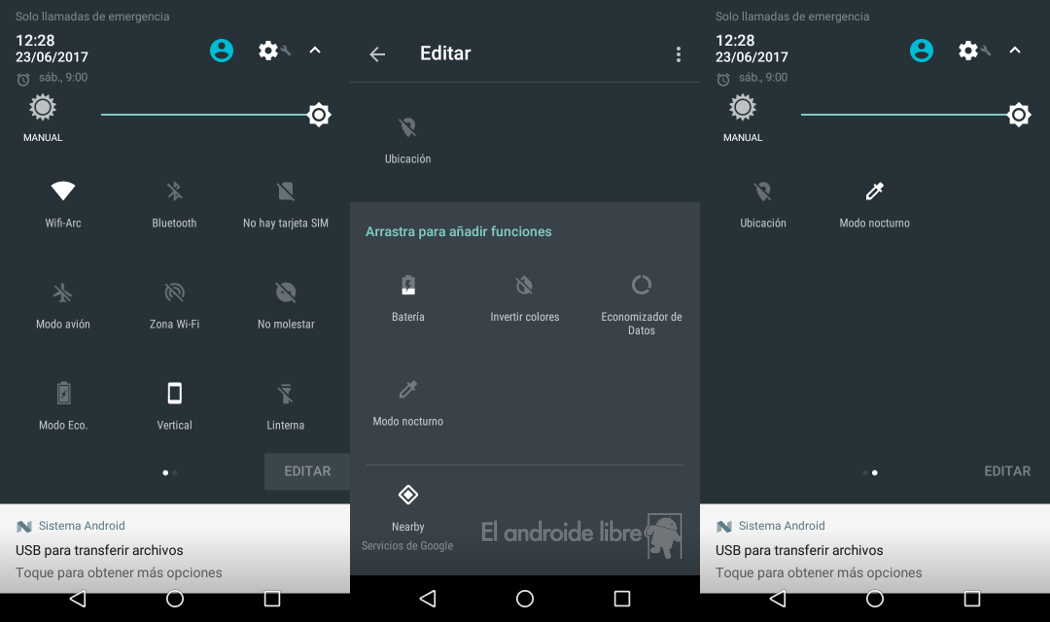1050x622 pixels.
Task: Select the Invertir colores tile
Action: click(524, 287)
